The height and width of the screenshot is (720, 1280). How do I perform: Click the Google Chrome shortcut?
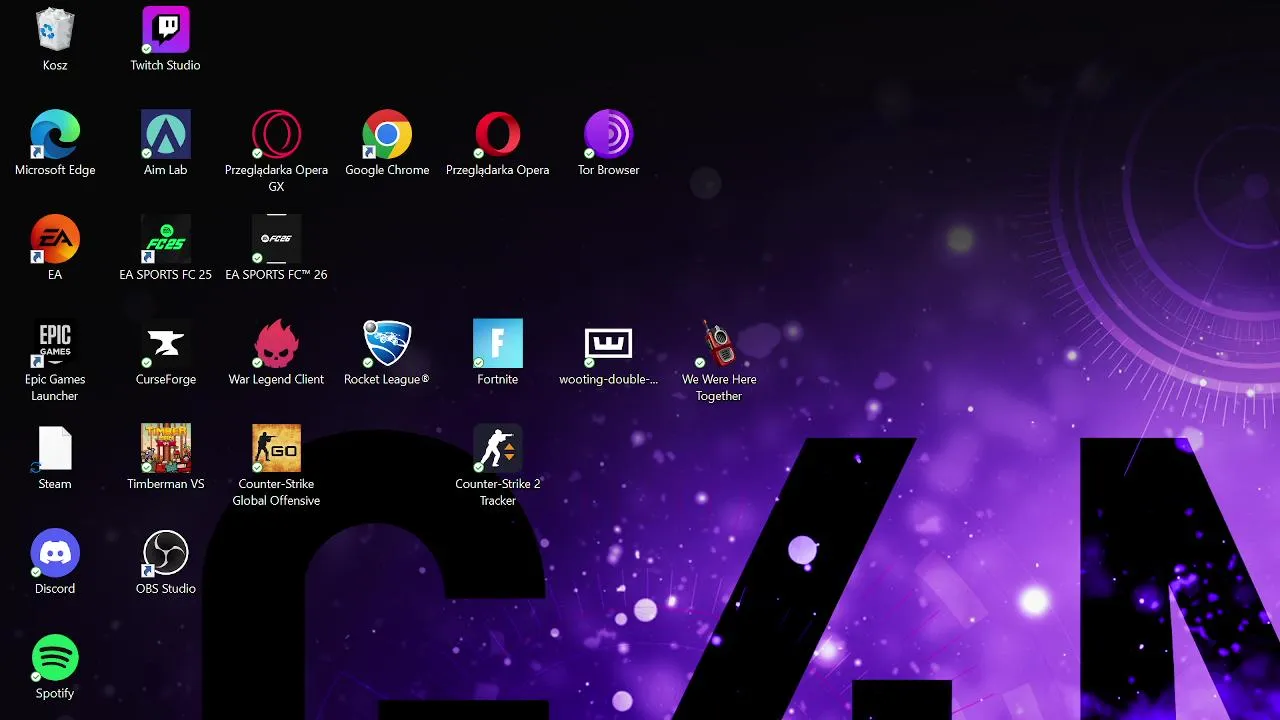click(387, 134)
